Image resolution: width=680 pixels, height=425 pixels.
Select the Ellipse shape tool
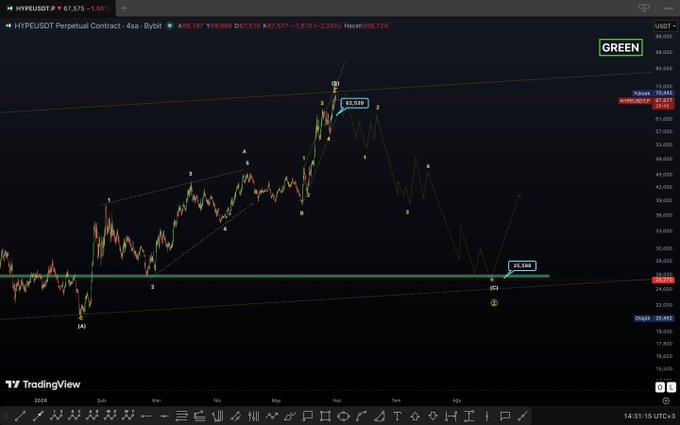pos(343,416)
